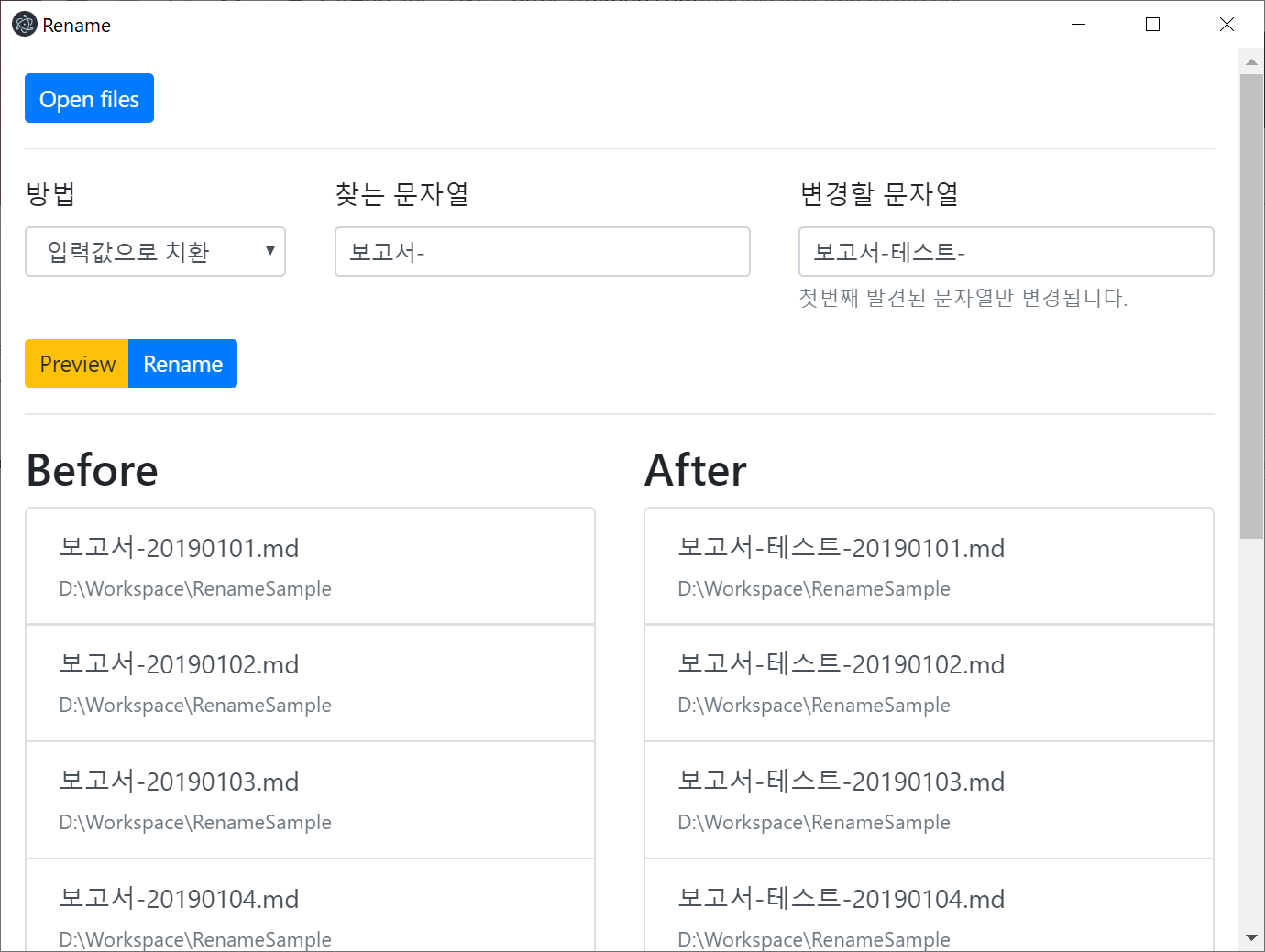Image resolution: width=1265 pixels, height=952 pixels.
Task: Click the 찾는 문자열 input containing 보고서-
Action: (x=543, y=251)
